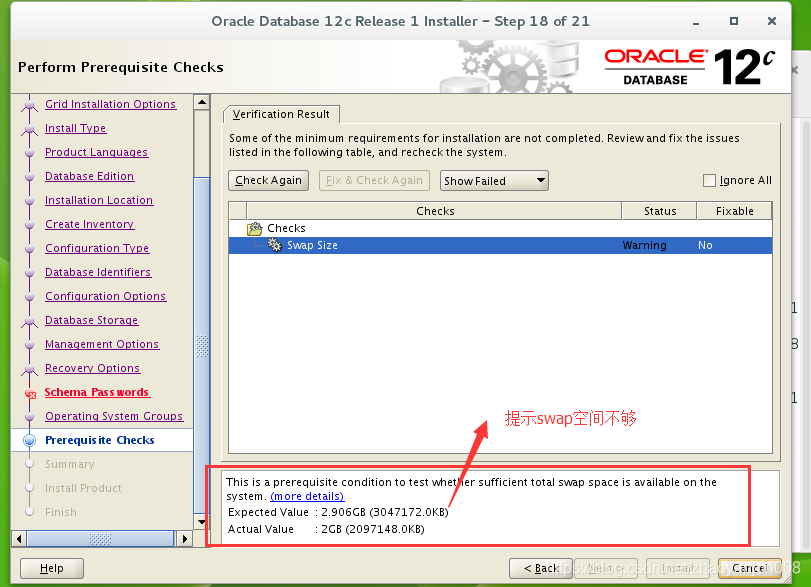Click the Summary step marker
The image size is (811, 587).
[x=29, y=464]
